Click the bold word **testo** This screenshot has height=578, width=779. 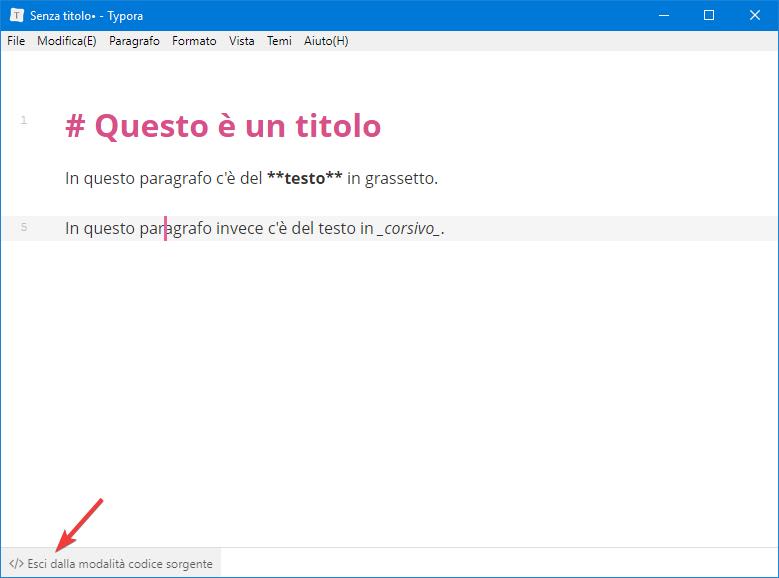(x=305, y=178)
